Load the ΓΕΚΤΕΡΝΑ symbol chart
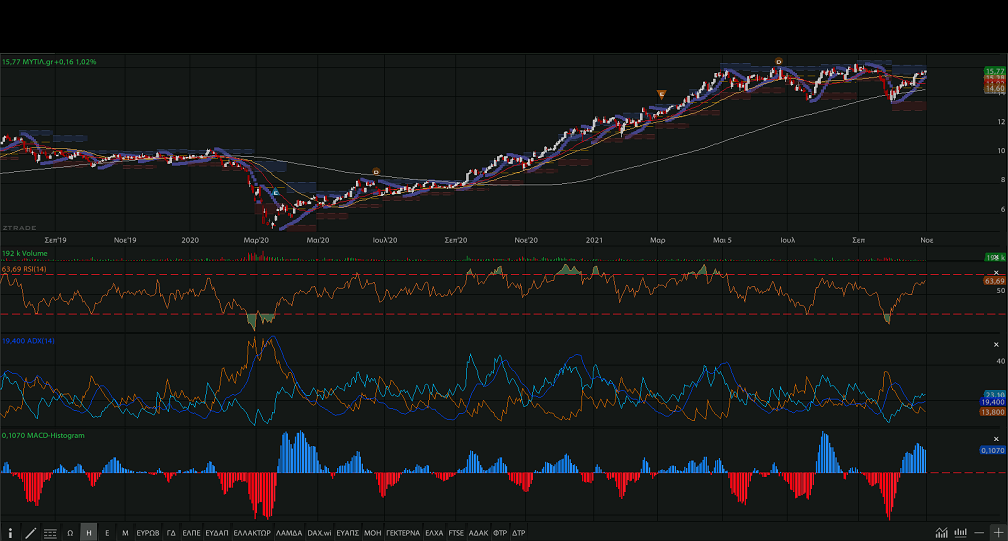The height and width of the screenshot is (541, 1008). click(402, 533)
